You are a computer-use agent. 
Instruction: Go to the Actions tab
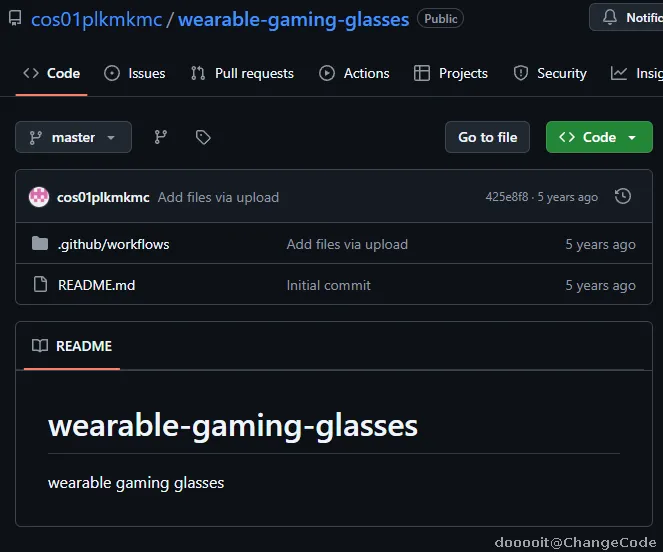[354, 74]
